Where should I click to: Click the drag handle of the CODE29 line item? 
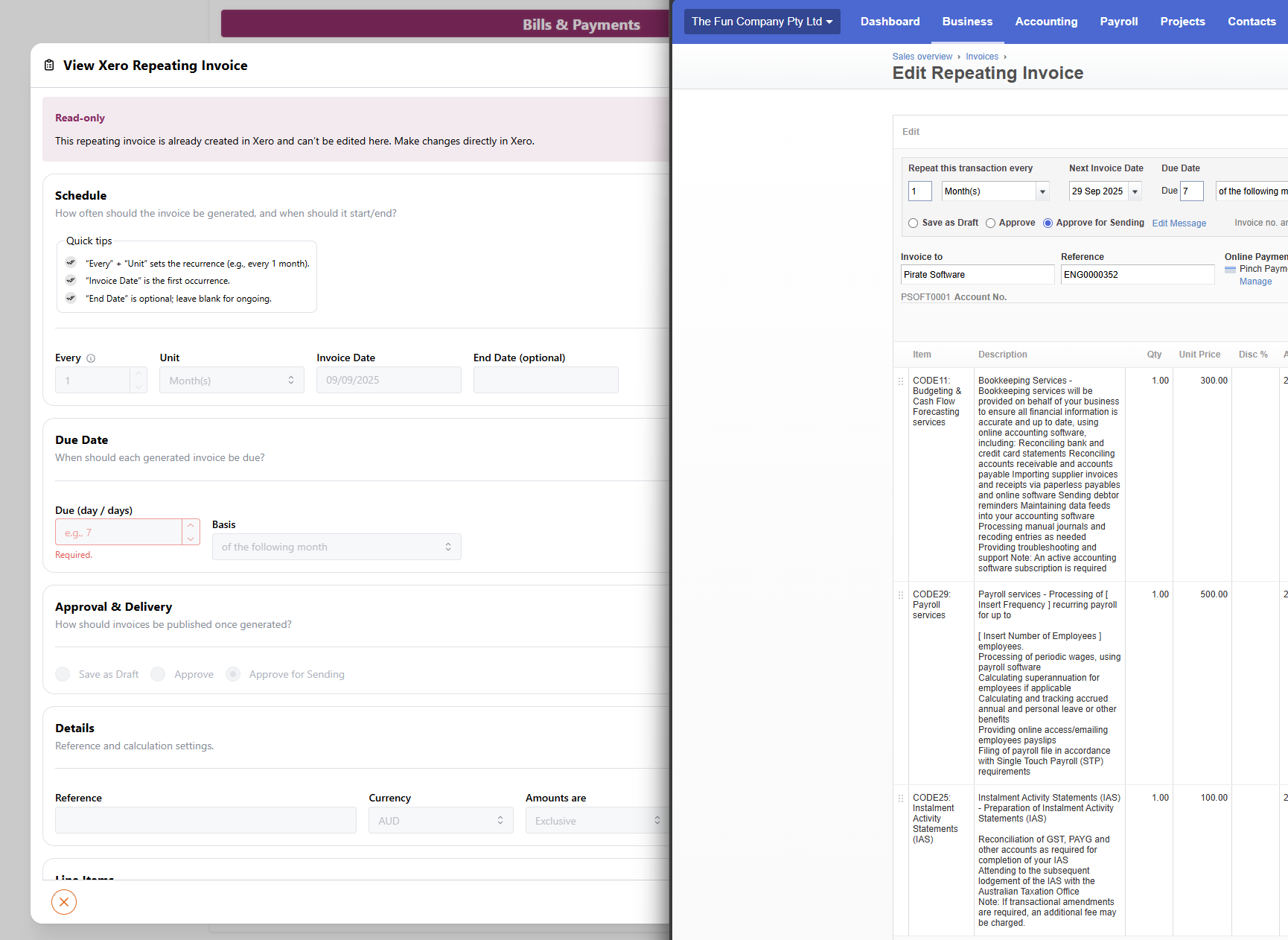tap(901, 594)
